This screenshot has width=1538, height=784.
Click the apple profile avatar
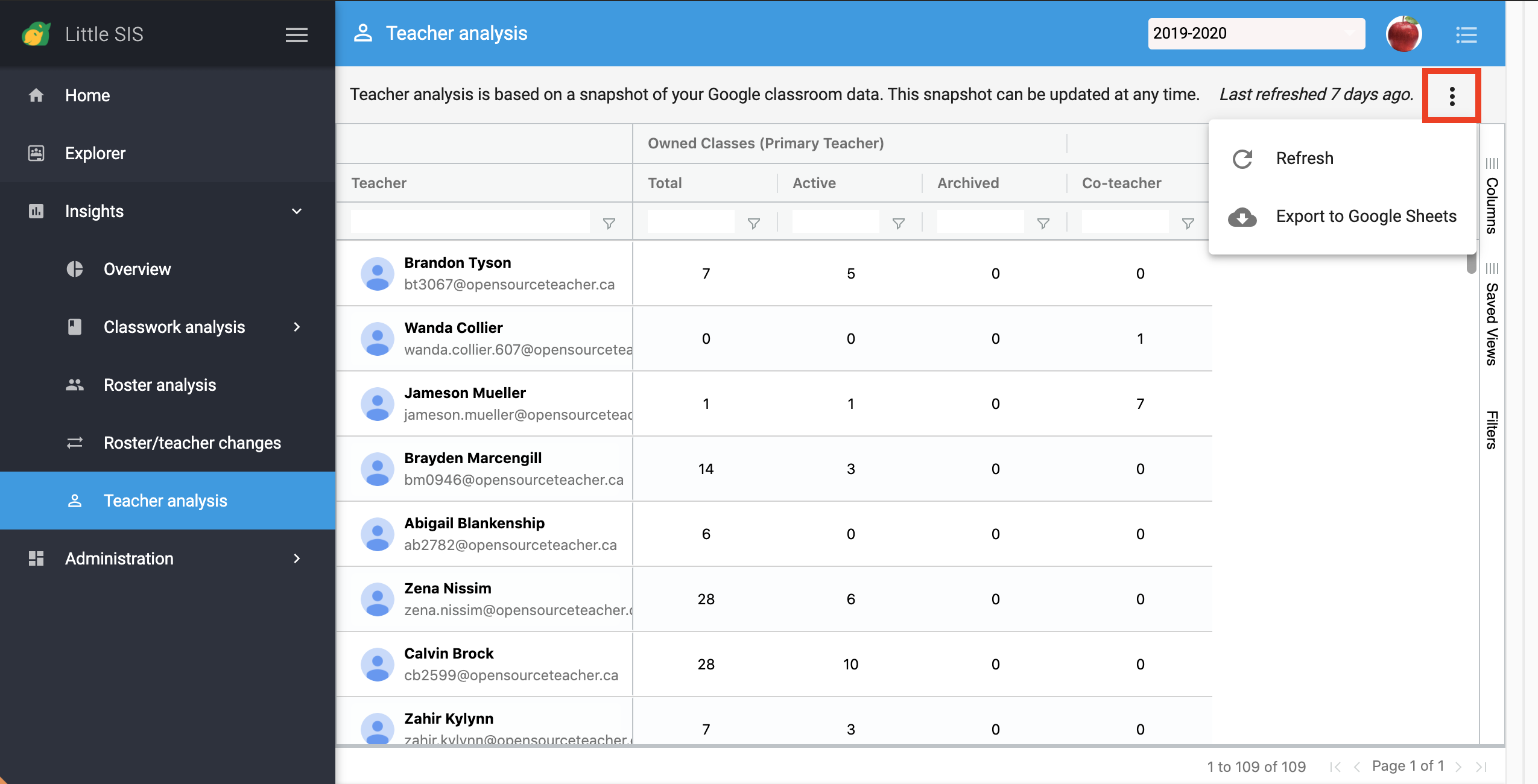pyautogui.click(x=1404, y=34)
